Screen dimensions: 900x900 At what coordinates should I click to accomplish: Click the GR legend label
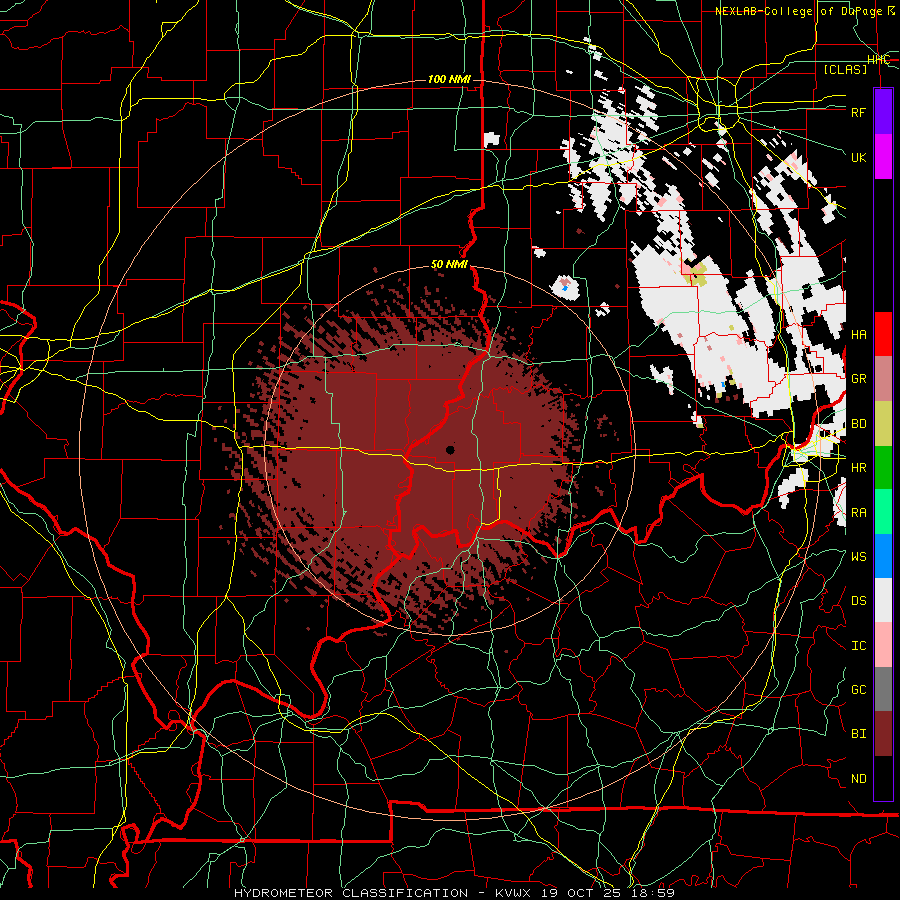pyautogui.click(x=859, y=379)
